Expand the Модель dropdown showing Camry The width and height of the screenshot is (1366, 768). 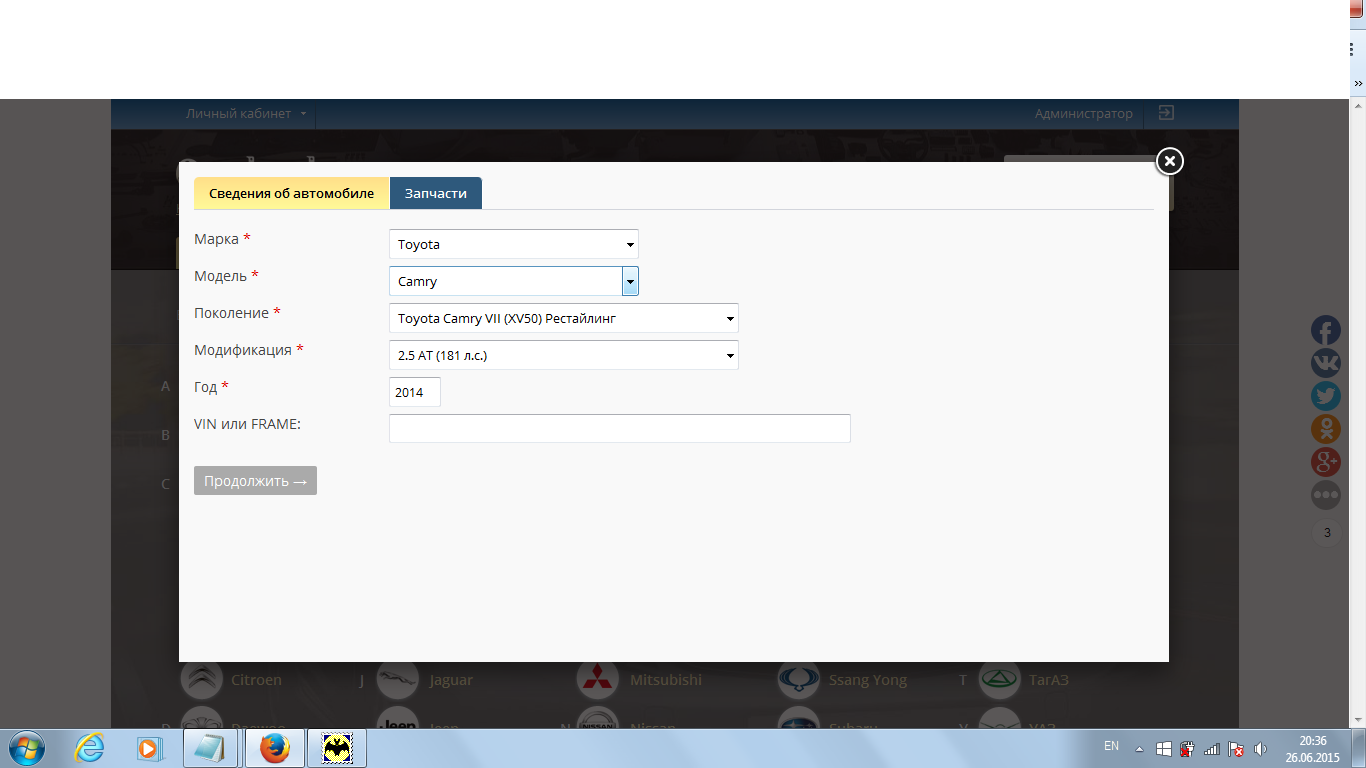pos(513,281)
